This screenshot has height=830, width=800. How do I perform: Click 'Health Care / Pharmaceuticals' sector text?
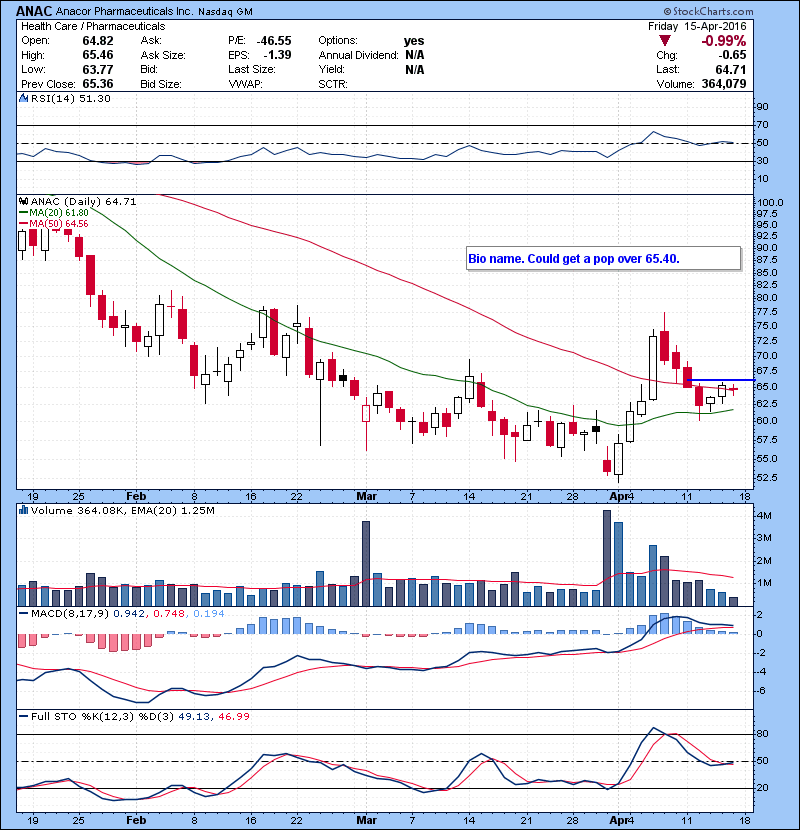point(93,26)
